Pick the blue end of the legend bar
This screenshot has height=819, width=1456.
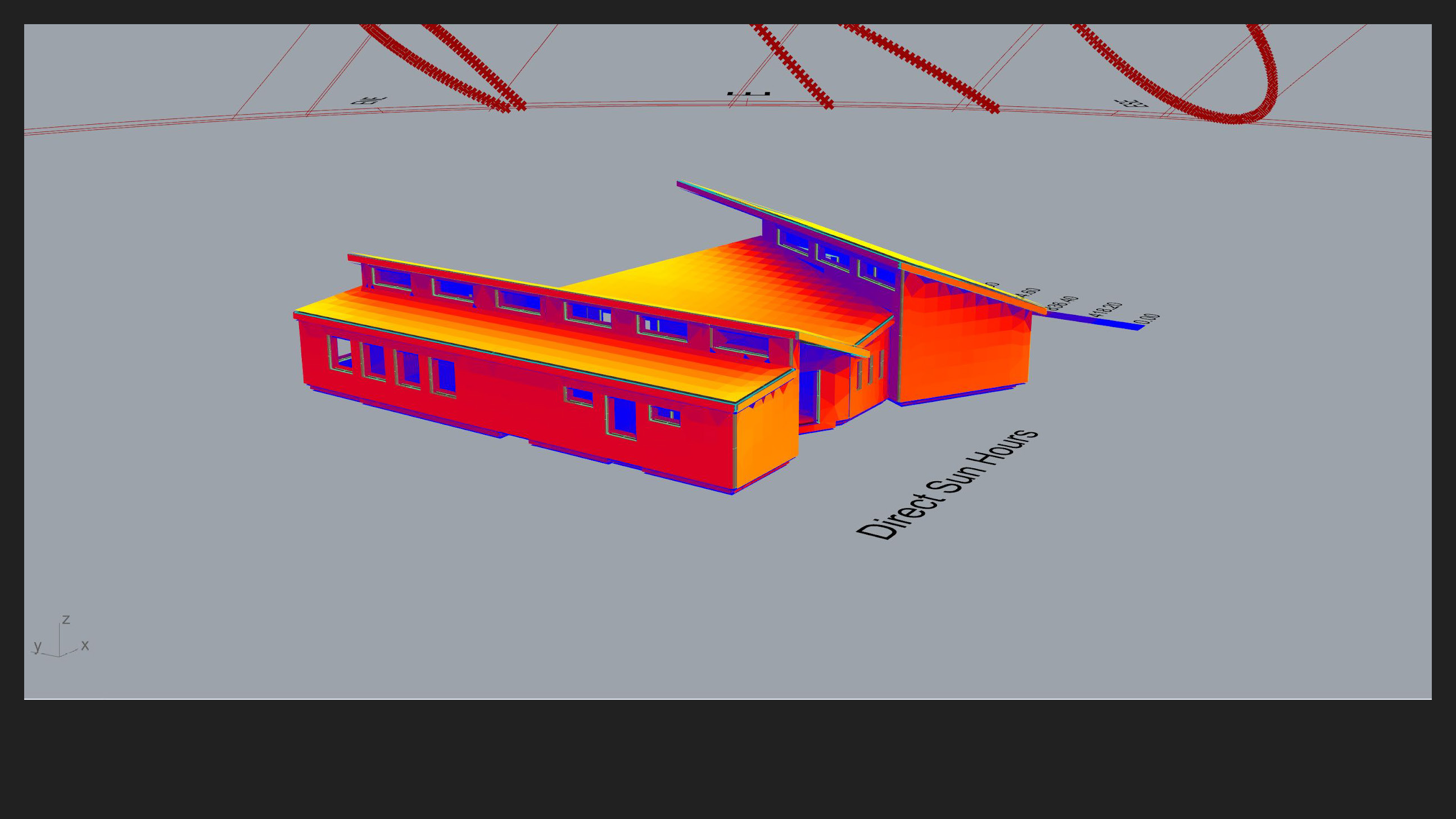tap(1131, 327)
